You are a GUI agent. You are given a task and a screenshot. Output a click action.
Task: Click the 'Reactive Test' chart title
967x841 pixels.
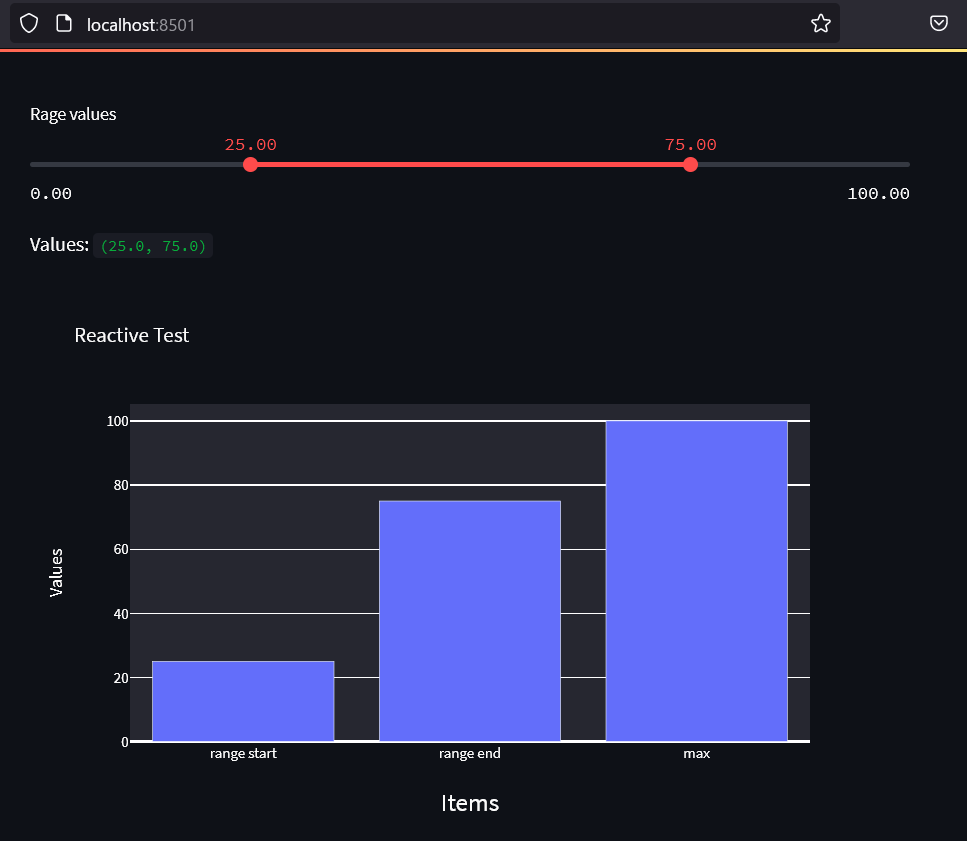tap(132, 335)
